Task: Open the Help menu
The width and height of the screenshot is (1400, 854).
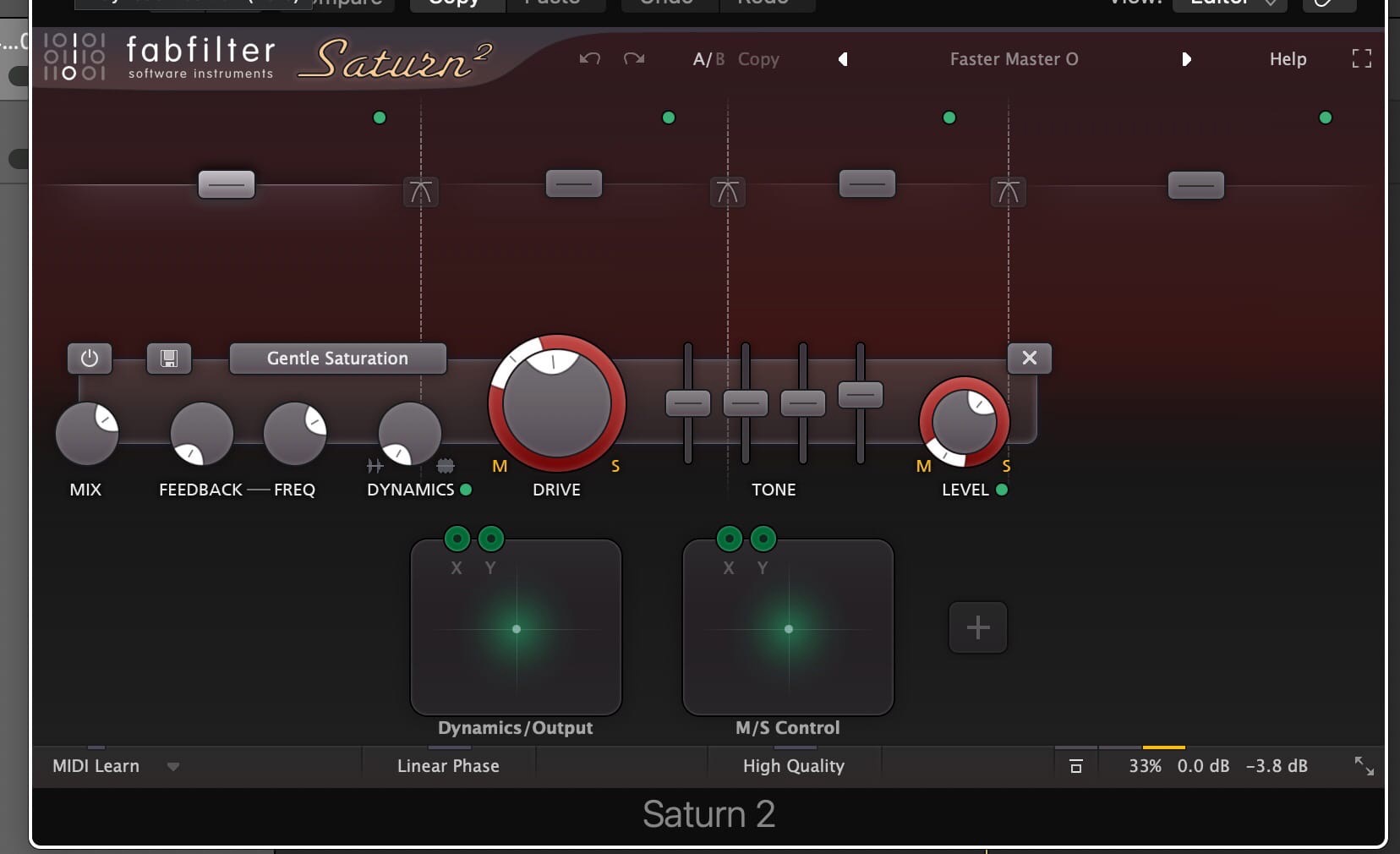Action: point(1288,59)
